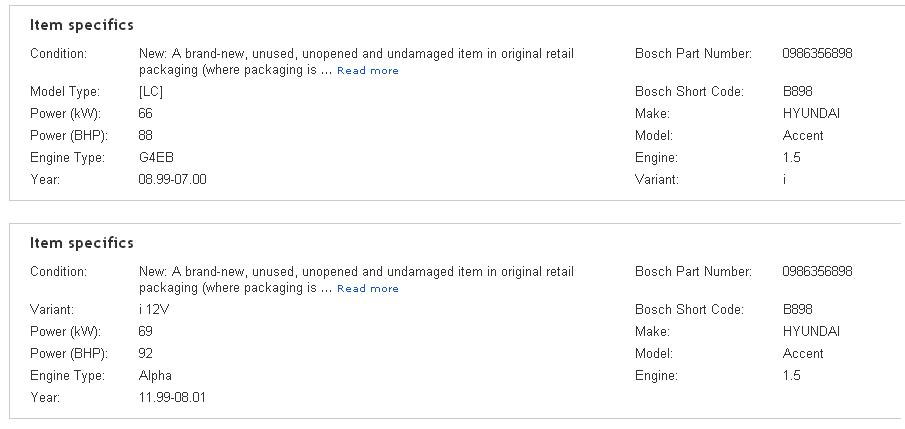The width and height of the screenshot is (905, 429).
Task: Click HYUNDAI make in the 88 BHP listing
Action: coord(811,114)
